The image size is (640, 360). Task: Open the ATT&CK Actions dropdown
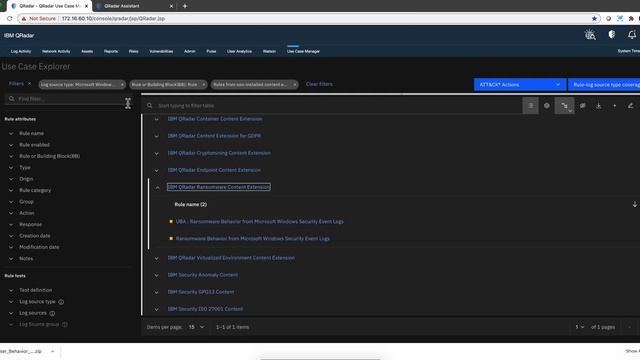520,84
